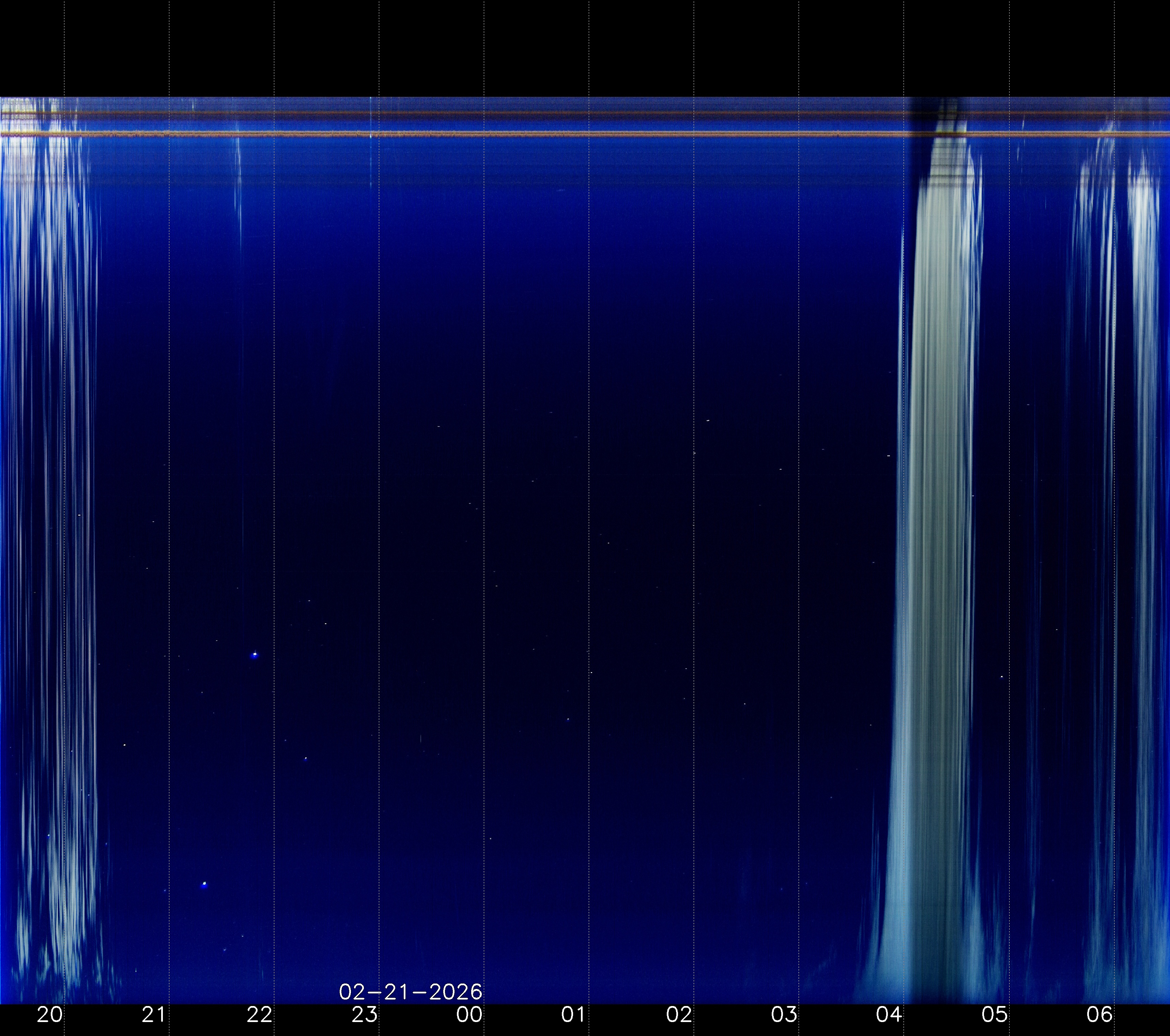Click the small white dash above 02 hour
This screenshot has width=1170, height=1036.
tap(708, 421)
